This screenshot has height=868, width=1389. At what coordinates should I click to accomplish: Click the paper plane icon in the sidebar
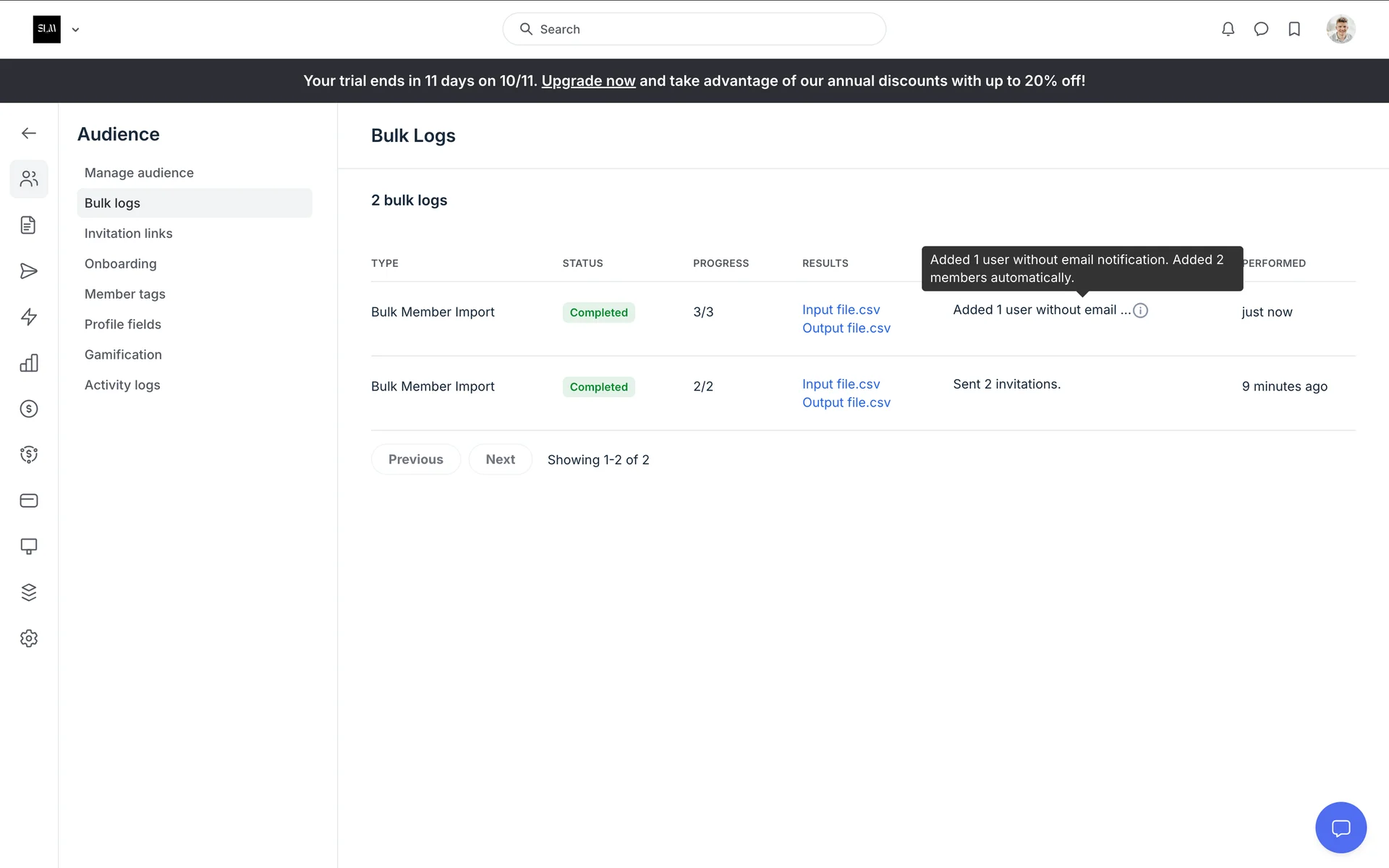[29, 271]
